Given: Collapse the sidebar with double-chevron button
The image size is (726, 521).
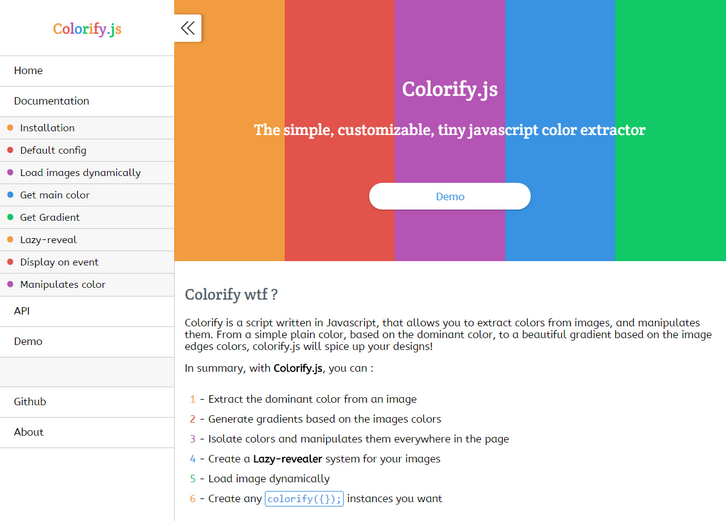Looking at the screenshot, I should point(187,28).
